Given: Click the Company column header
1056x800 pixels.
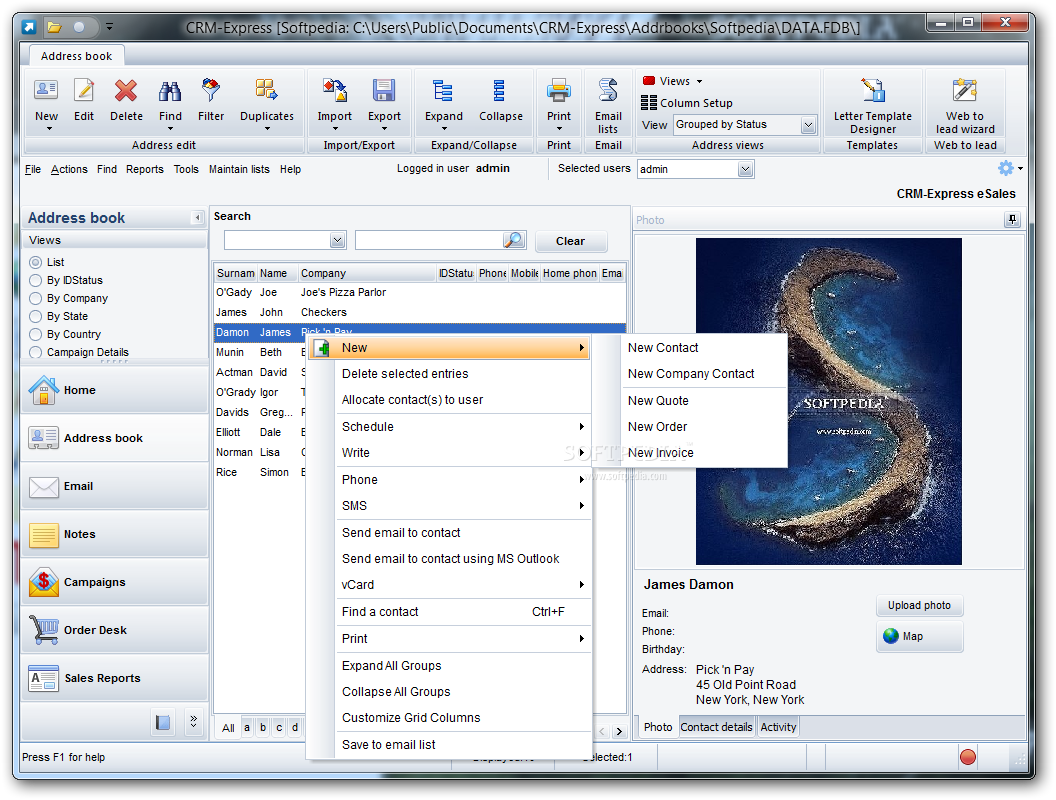Looking at the screenshot, I should (367, 273).
